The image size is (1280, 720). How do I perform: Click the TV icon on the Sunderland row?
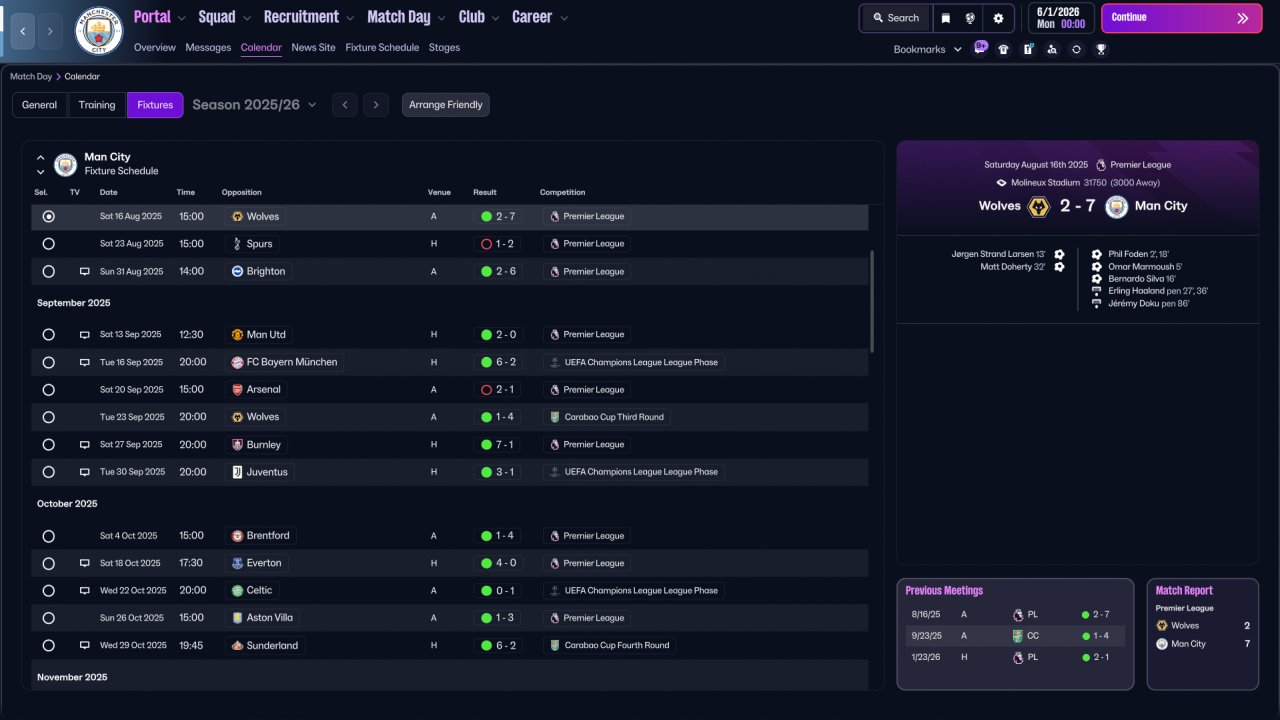[x=85, y=645]
